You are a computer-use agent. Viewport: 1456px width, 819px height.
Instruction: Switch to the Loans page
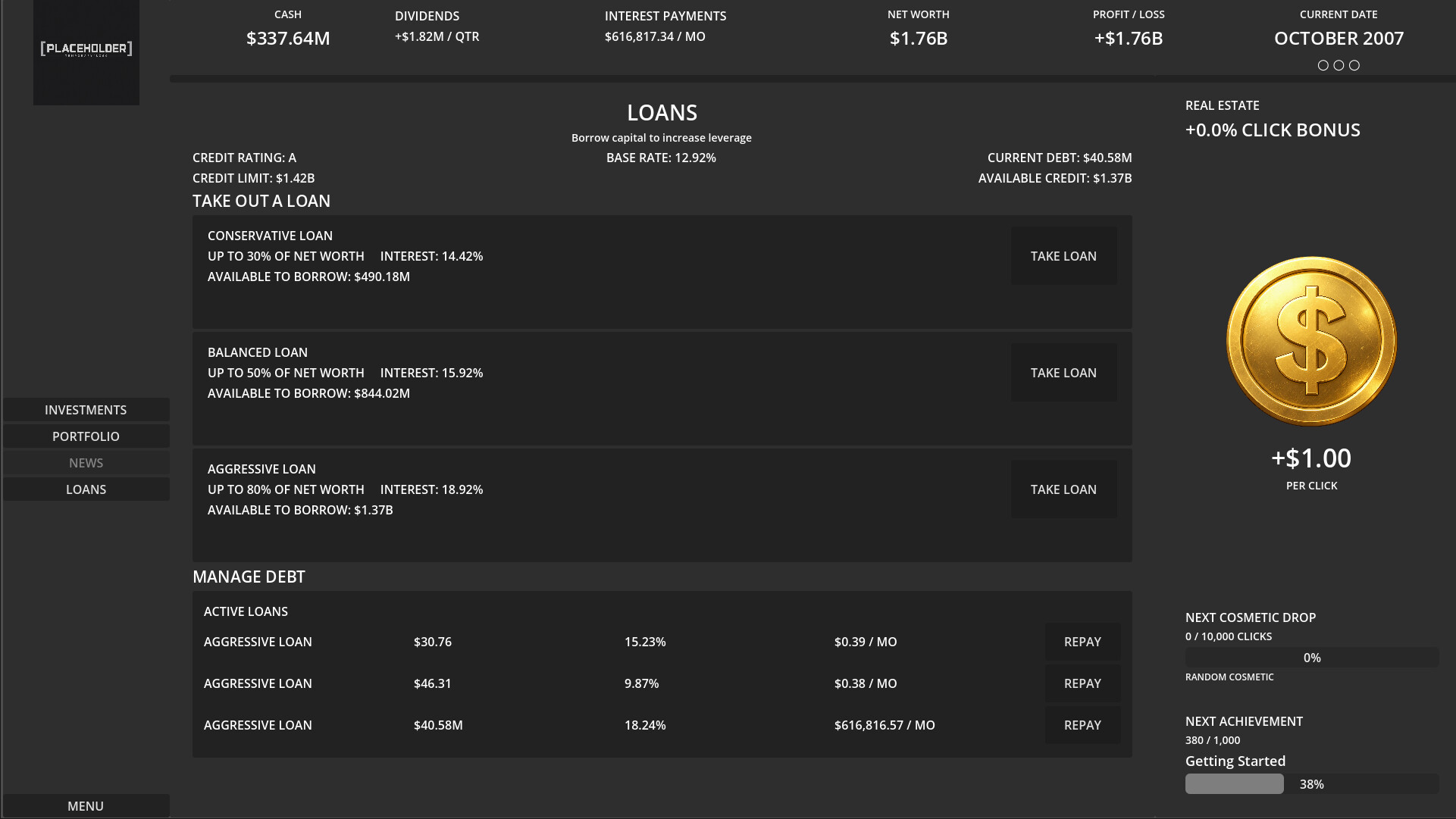tap(86, 489)
